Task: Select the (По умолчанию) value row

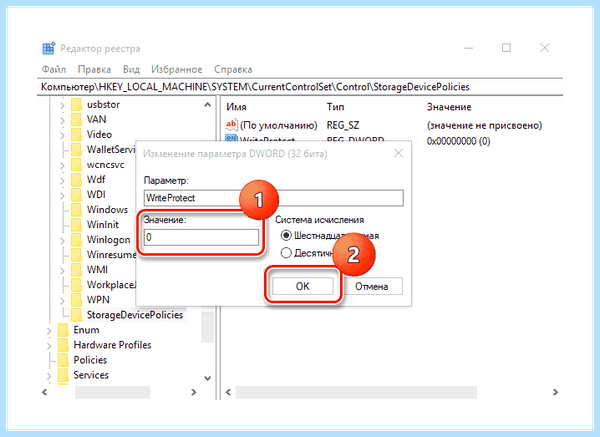Action: [384, 125]
